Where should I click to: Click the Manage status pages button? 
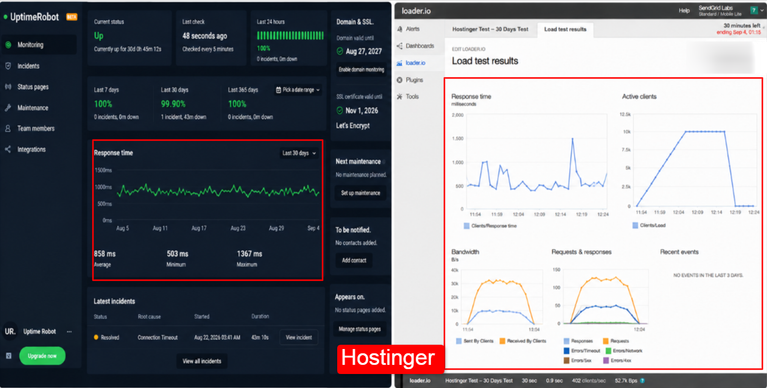(x=360, y=329)
